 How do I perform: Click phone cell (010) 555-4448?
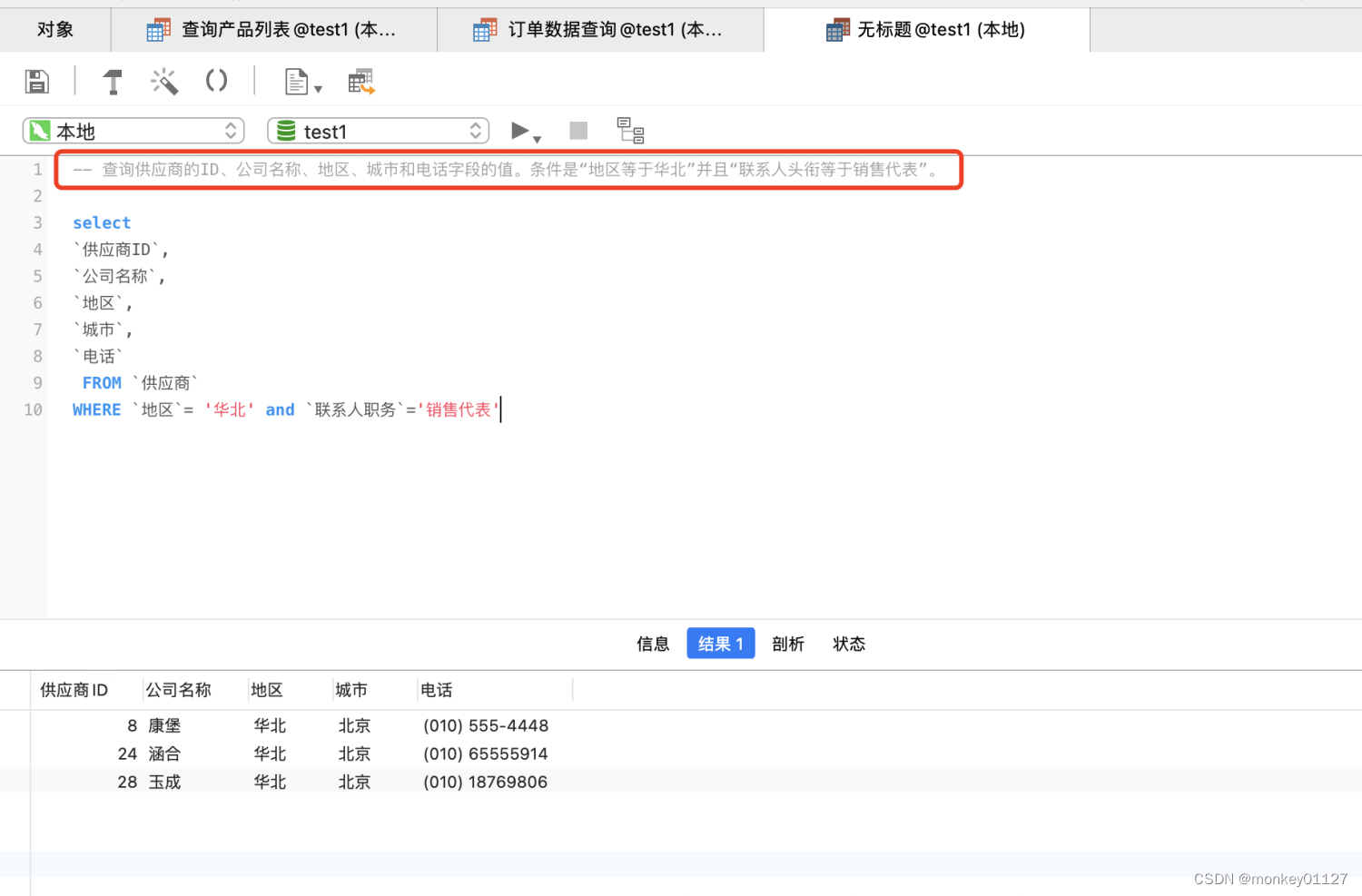(x=486, y=725)
